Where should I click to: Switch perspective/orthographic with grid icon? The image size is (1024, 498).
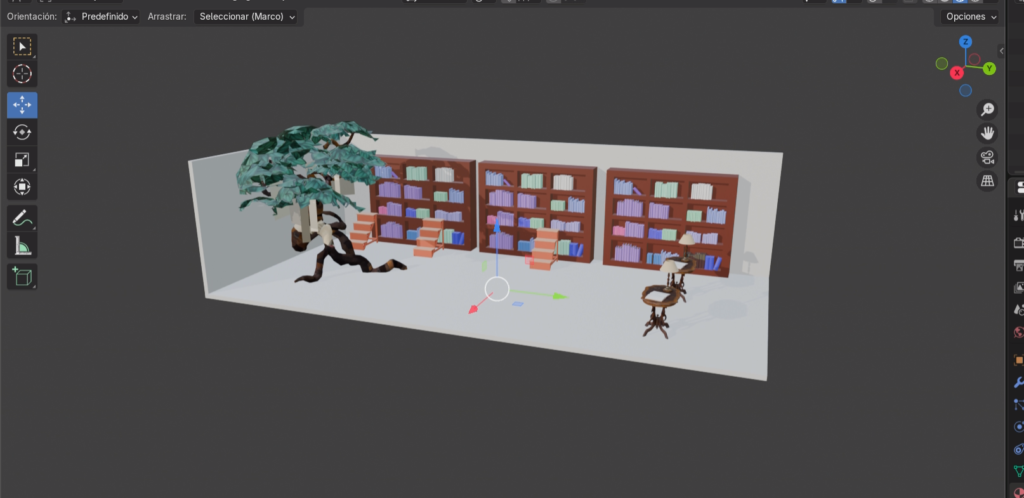[x=987, y=181]
